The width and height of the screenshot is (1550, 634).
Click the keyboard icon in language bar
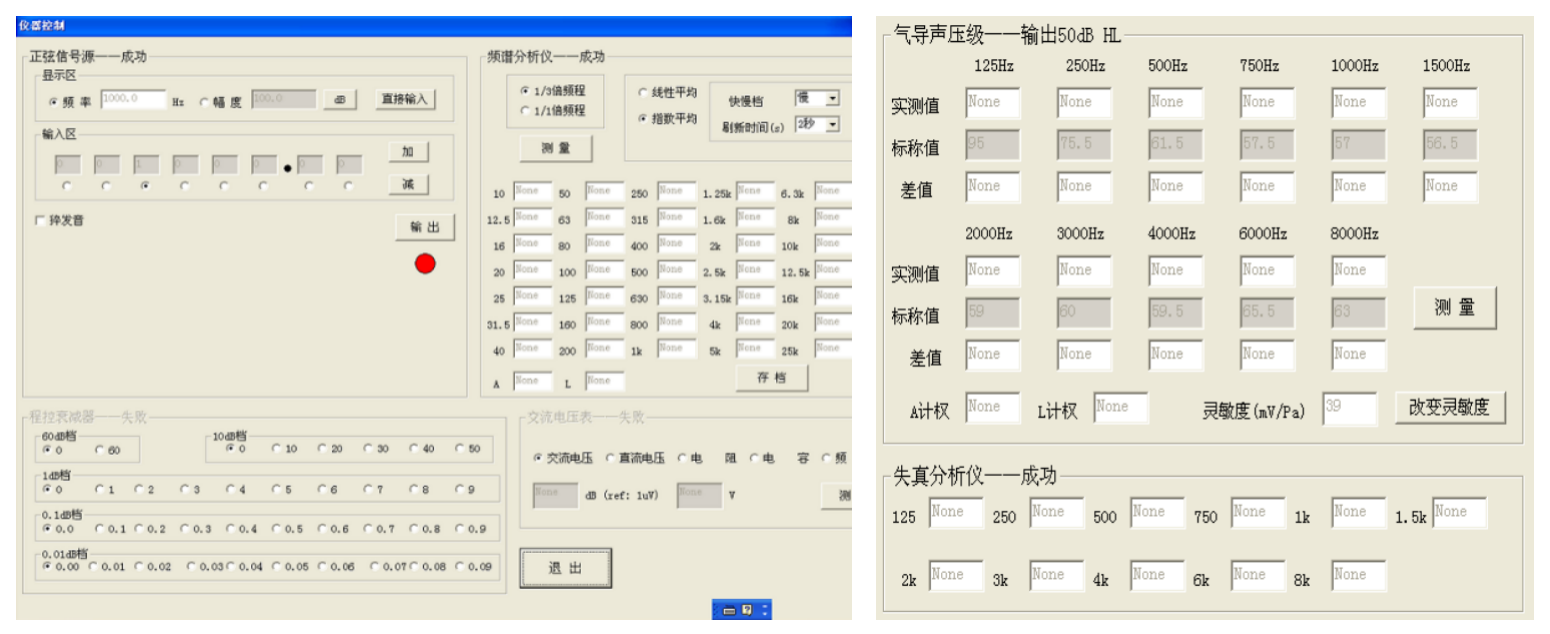click(x=729, y=610)
